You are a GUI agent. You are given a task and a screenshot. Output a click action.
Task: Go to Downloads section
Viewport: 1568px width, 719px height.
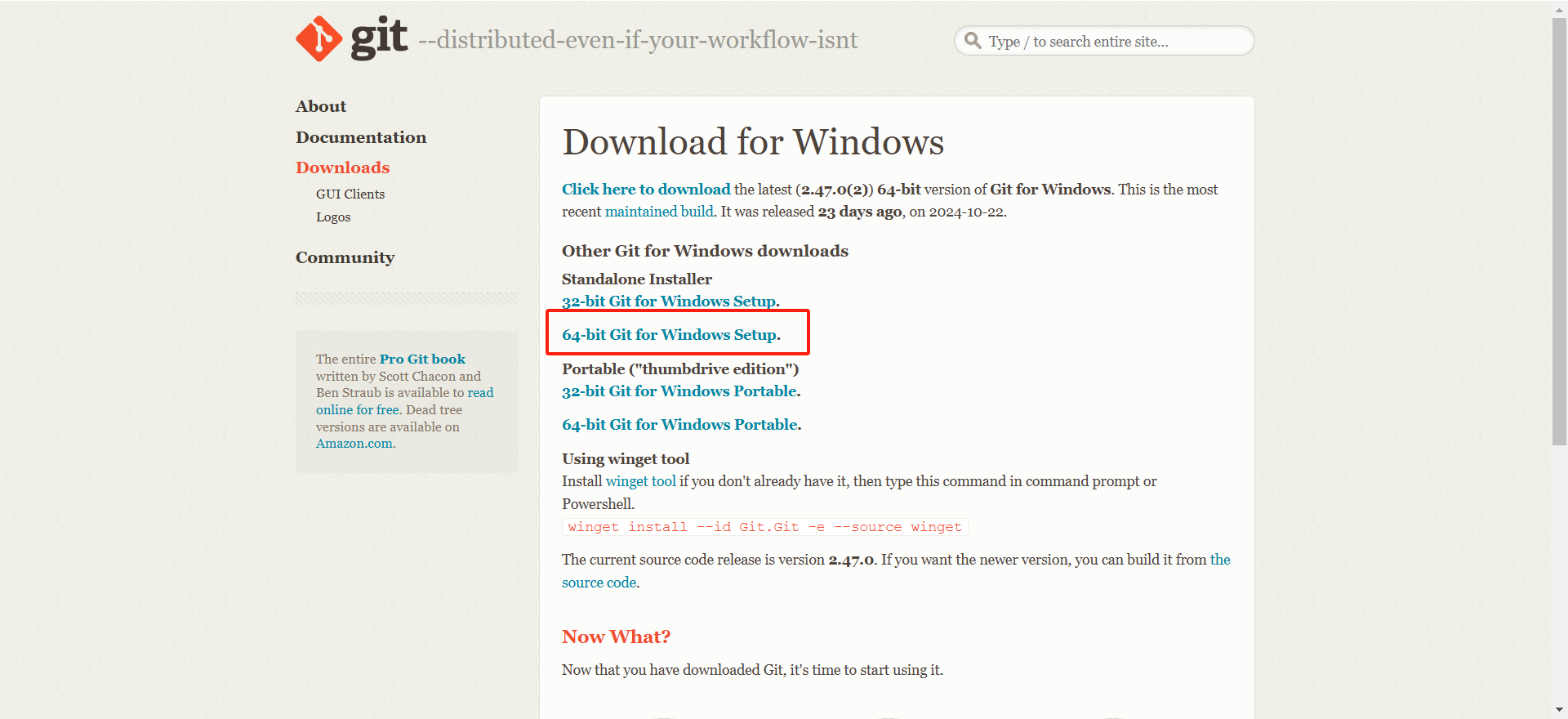(343, 167)
